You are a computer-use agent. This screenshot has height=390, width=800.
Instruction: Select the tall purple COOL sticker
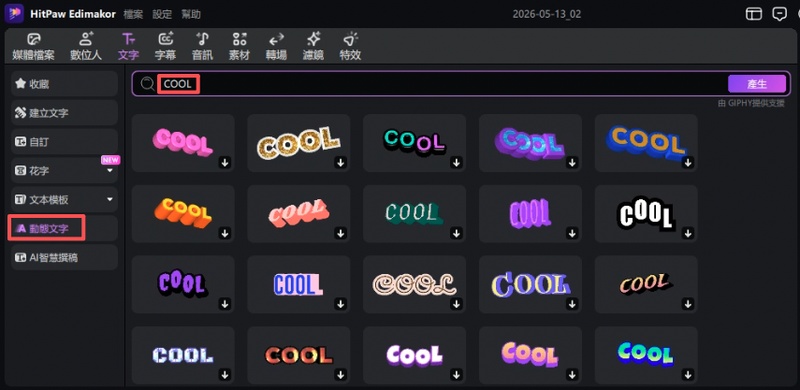530,213
